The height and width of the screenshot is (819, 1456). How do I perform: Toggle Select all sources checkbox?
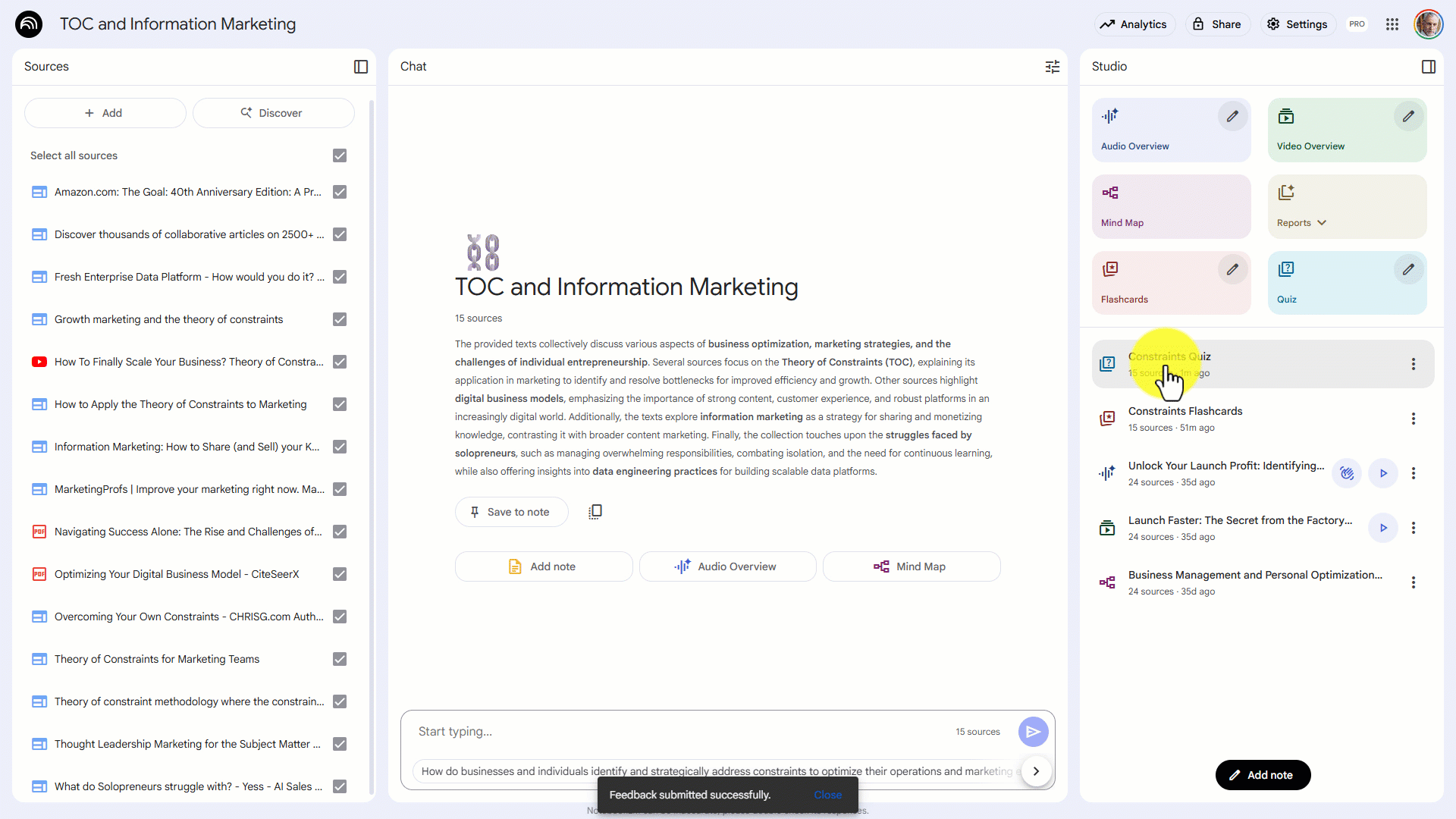[340, 155]
